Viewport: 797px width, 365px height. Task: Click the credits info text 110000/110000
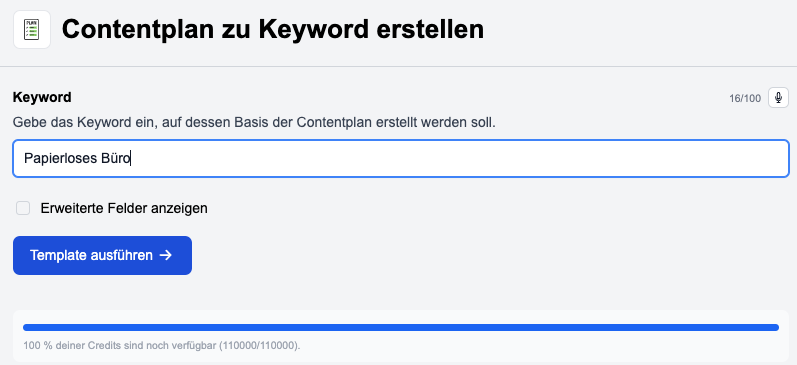coord(259,346)
